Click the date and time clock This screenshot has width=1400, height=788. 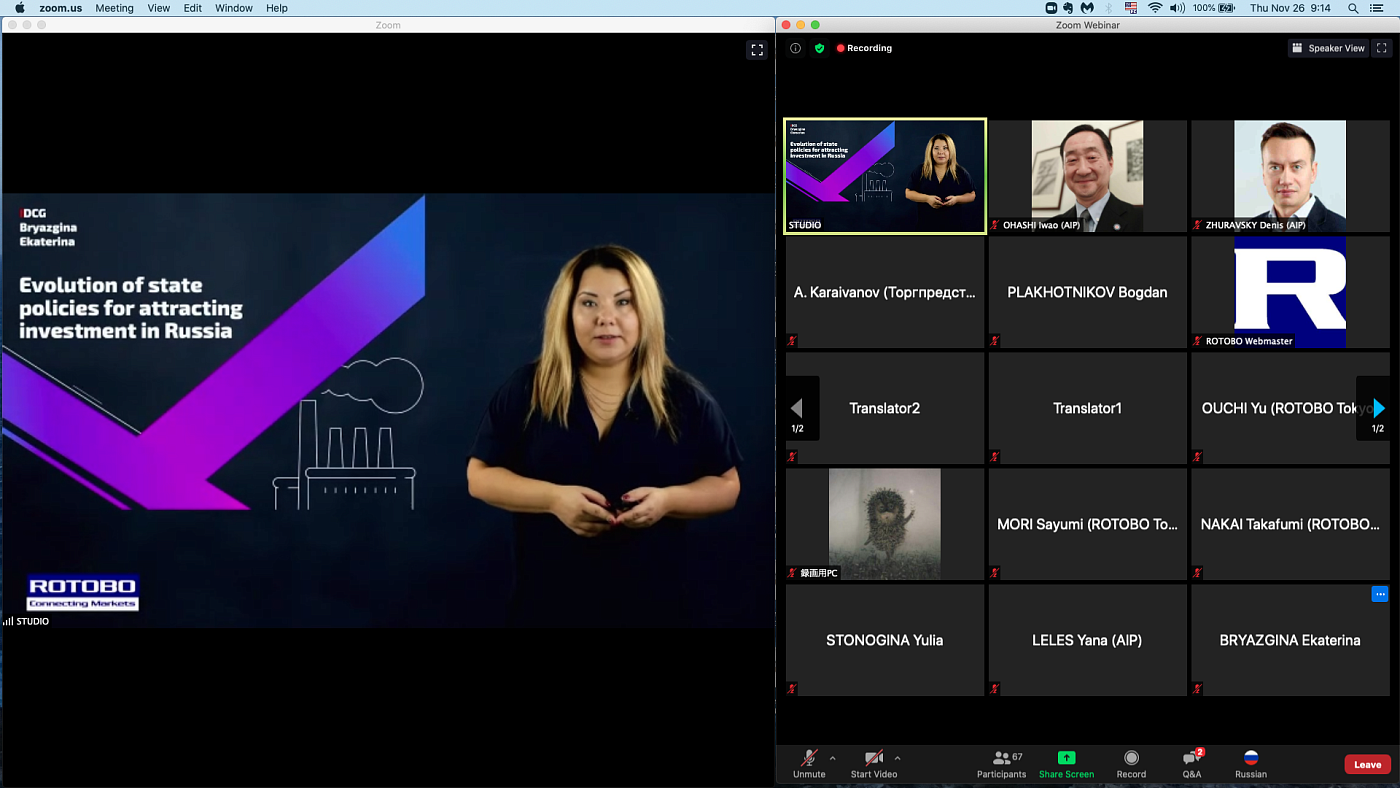click(1290, 8)
